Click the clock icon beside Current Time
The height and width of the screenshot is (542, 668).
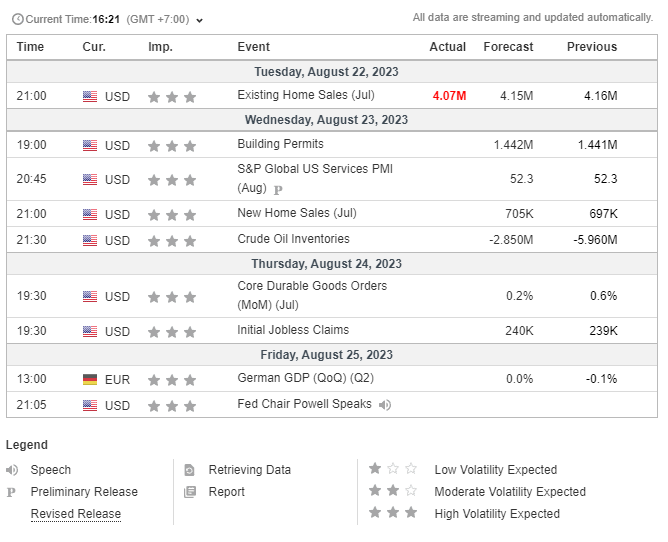click(17, 20)
